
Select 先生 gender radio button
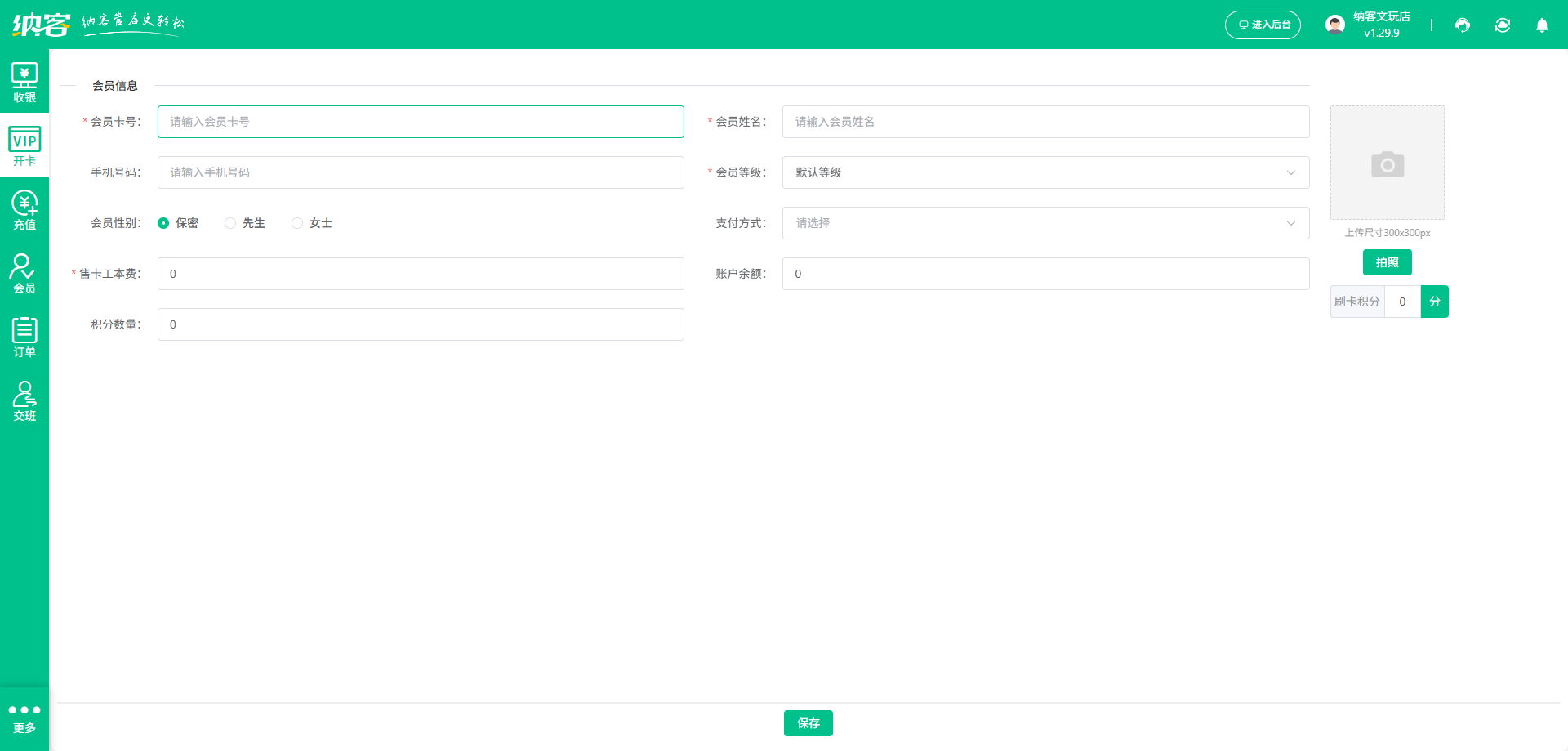point(230,223)
